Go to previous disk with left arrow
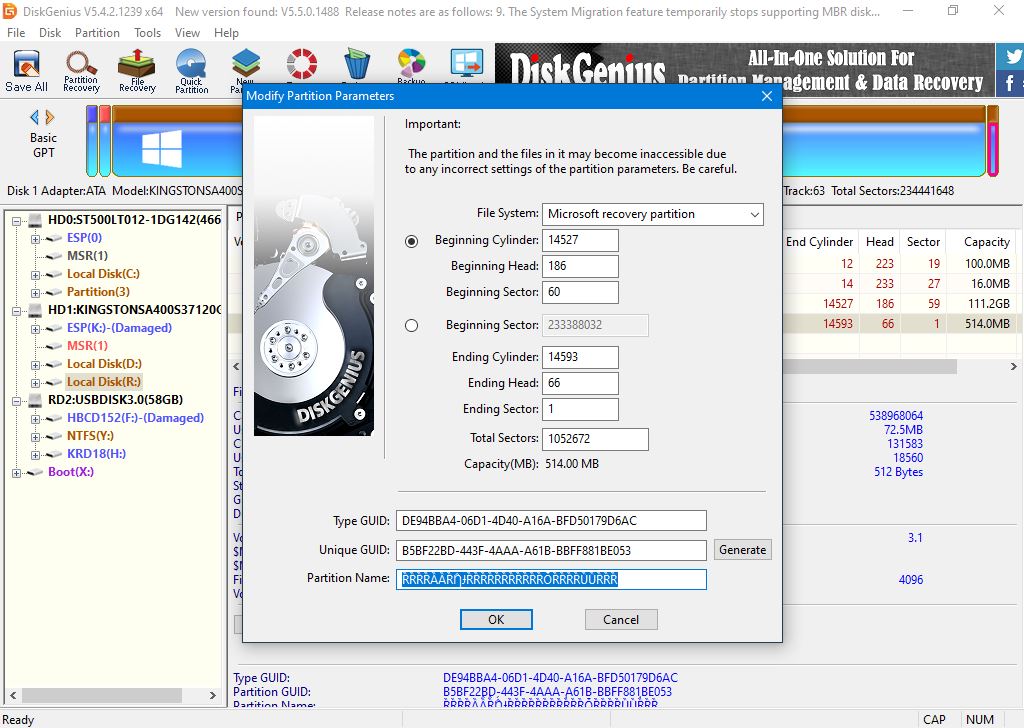Image resolution: width=1024 pixels, height=728 pixels. point(36,118)
